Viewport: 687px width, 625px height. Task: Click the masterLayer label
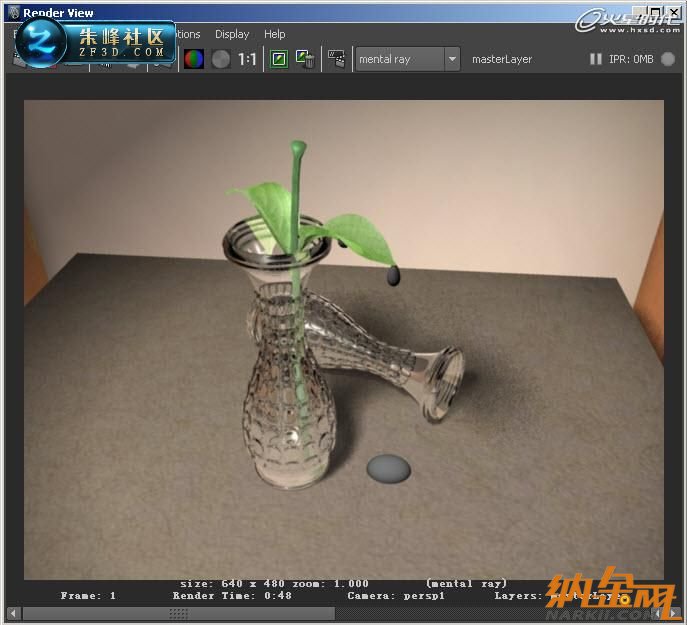(502, 59)
